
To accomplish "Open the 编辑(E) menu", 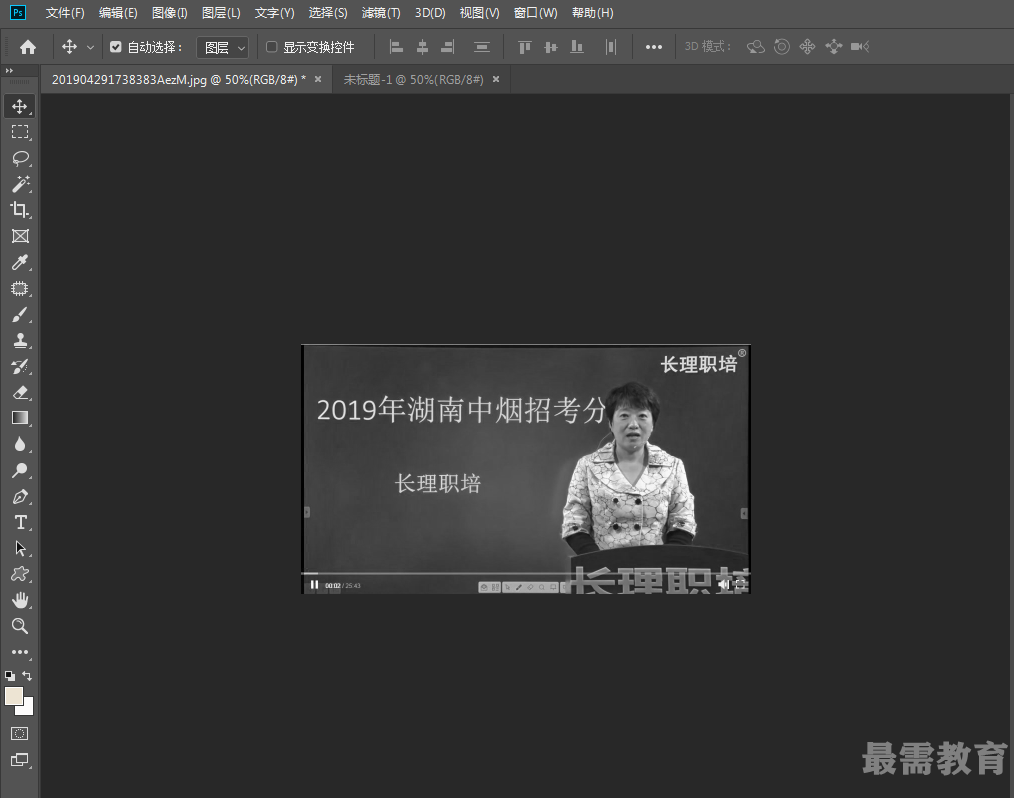I will pos(118,13).
